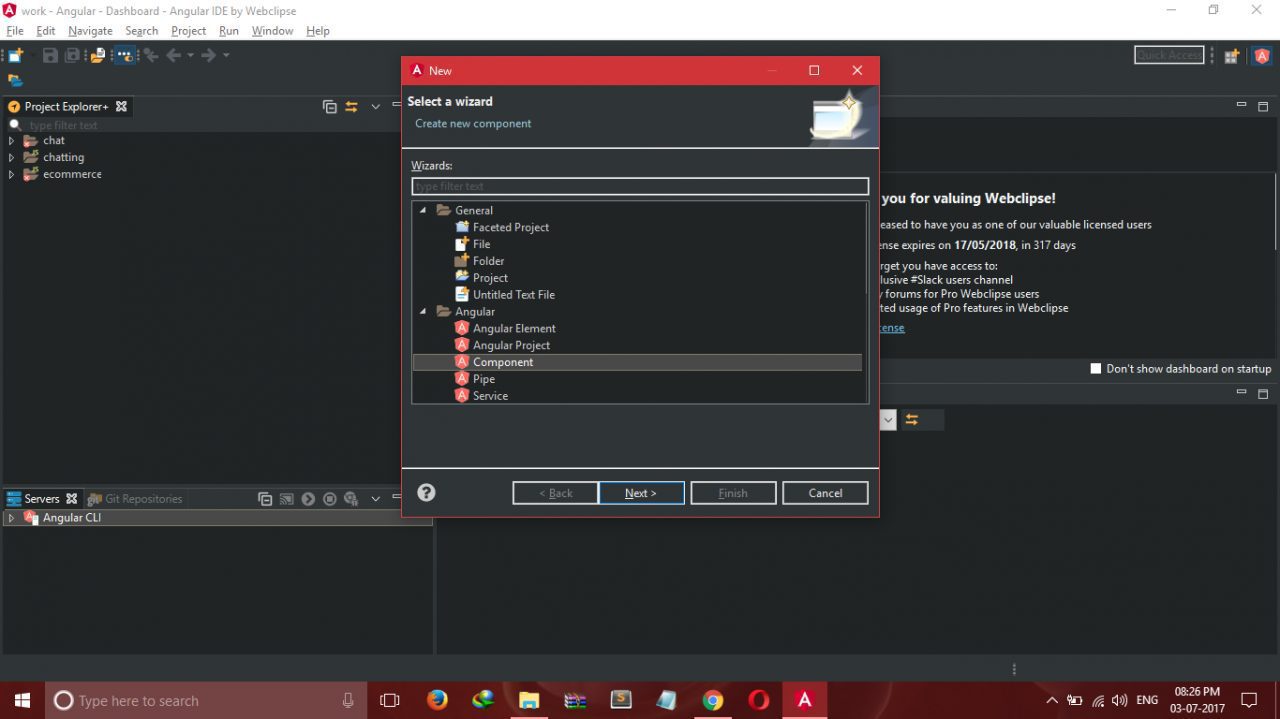1280x719 pixels.
Task: Click the Opera icon in taskbar
Action: pos(759,700)
